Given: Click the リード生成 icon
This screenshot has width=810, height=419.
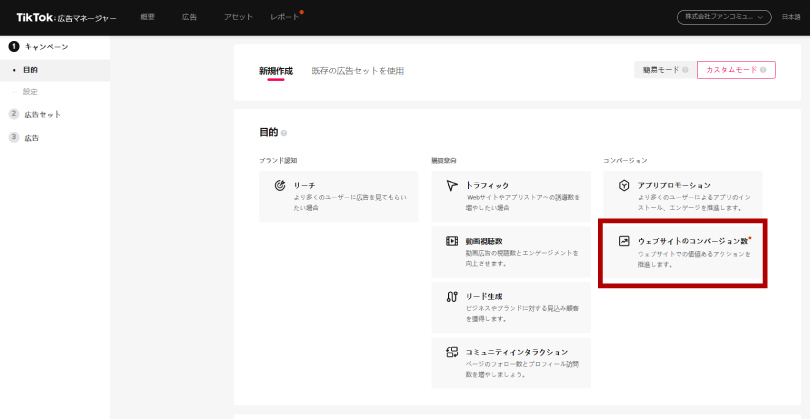Looking at the screenshot, I should pyautogui.click(x=452, y=297).
